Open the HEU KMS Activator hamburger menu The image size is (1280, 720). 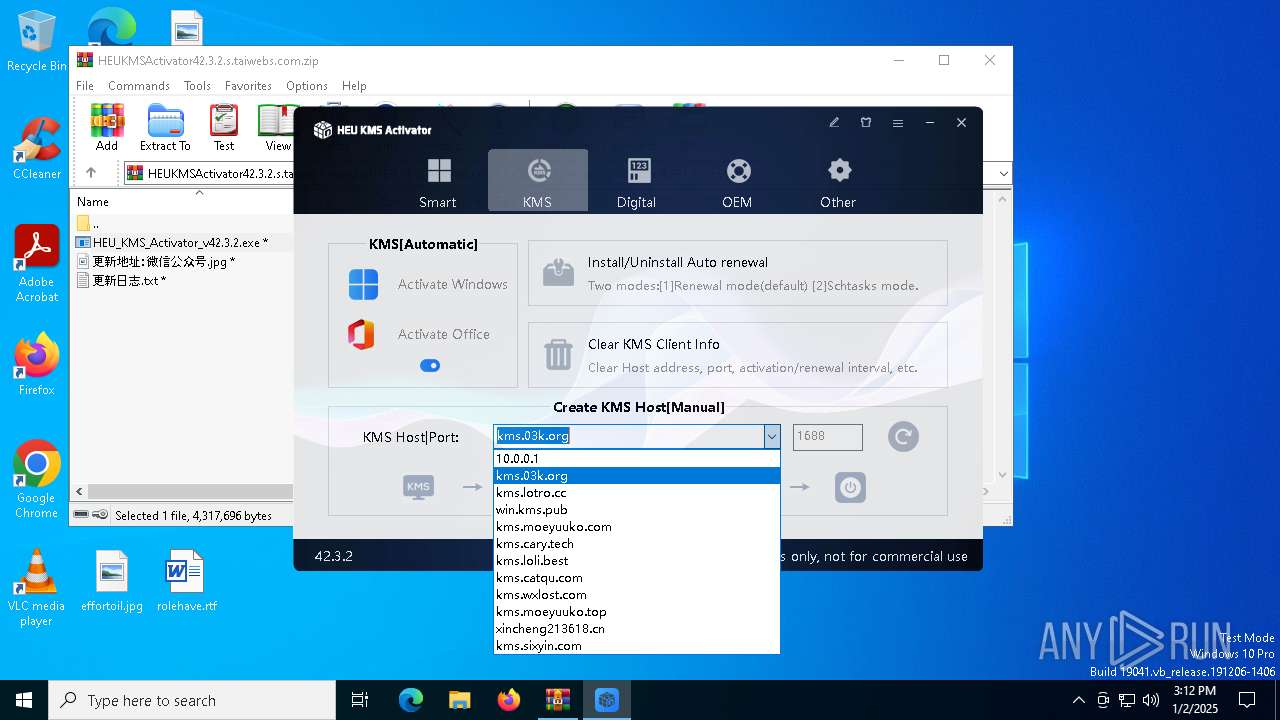point(898,123)
